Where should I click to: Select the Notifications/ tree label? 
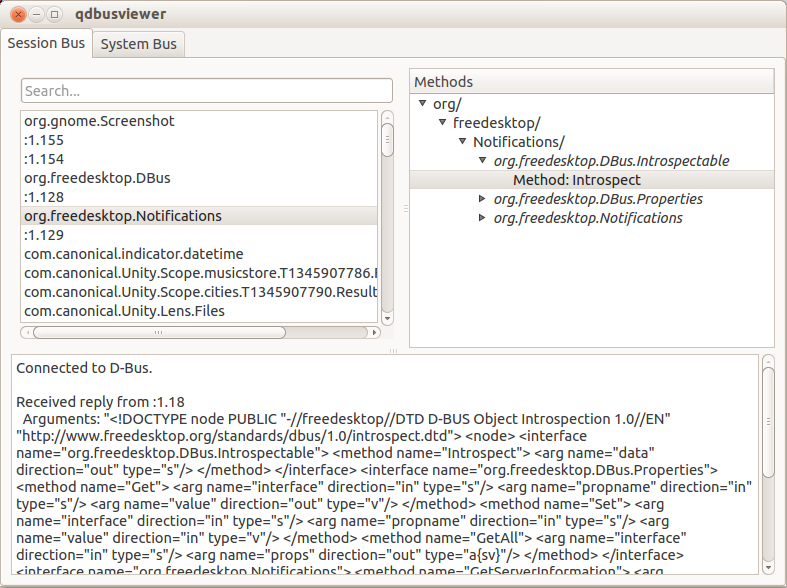pos(518,142)
